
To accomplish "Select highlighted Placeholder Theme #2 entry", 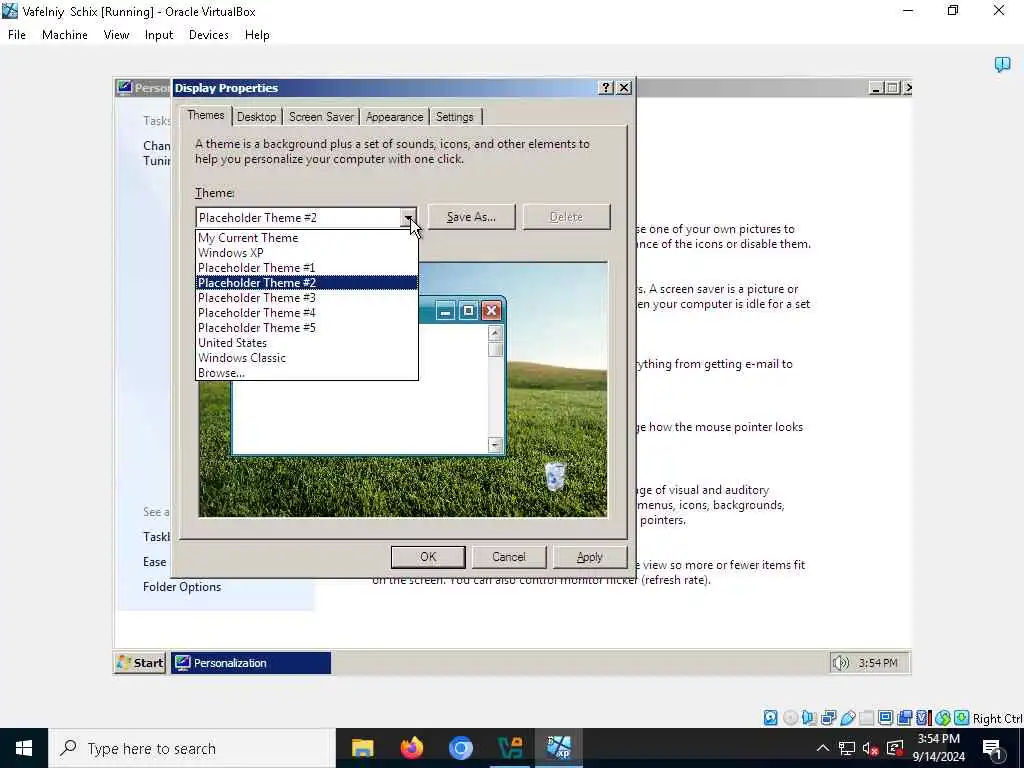I will (x=306, y=283).
